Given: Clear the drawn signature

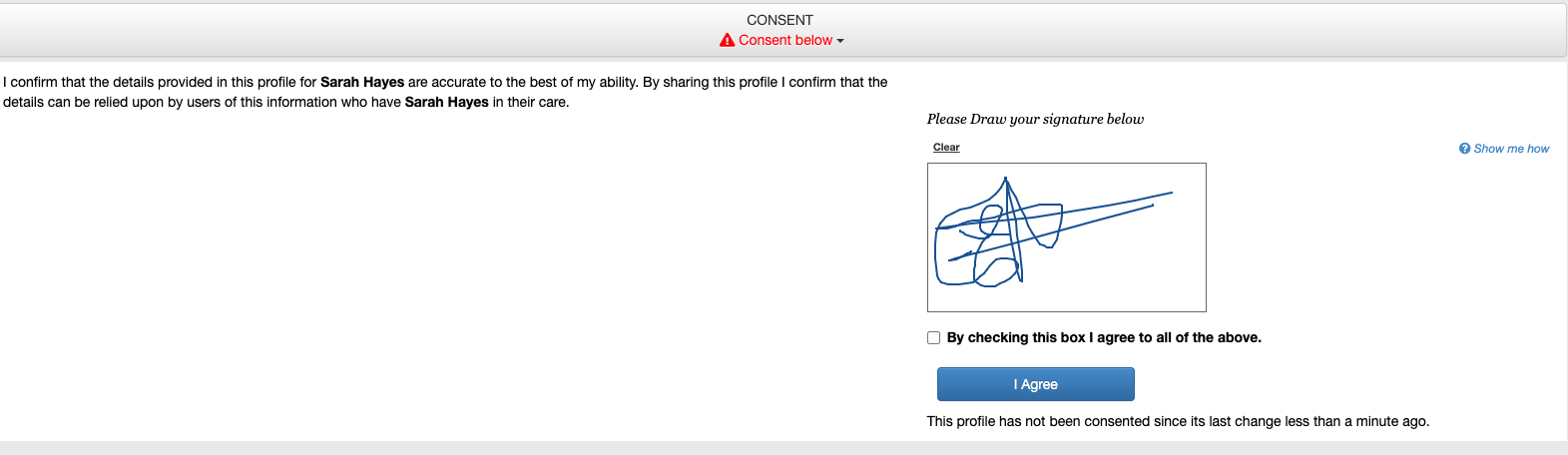Looking at the screenshot, I should click(x=946, y=148).
